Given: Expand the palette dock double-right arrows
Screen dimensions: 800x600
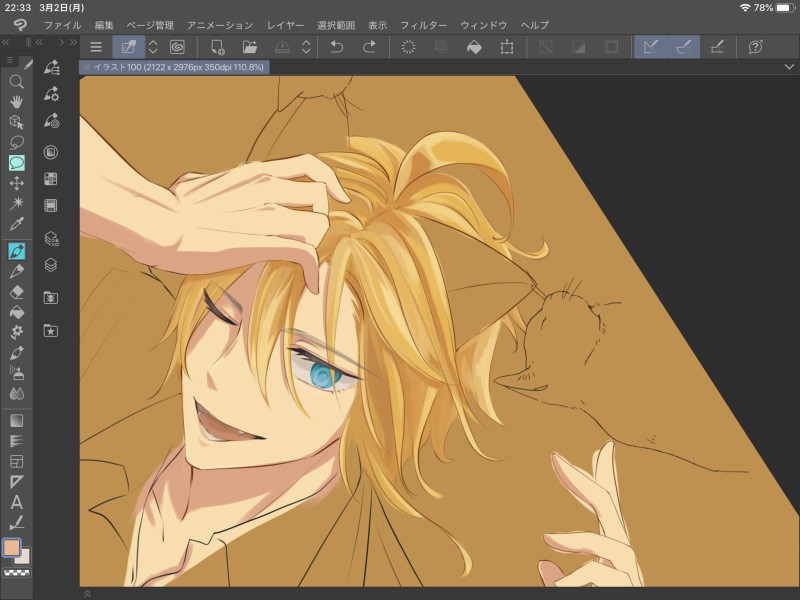Looking at the screenshot, I should (72, 42).
